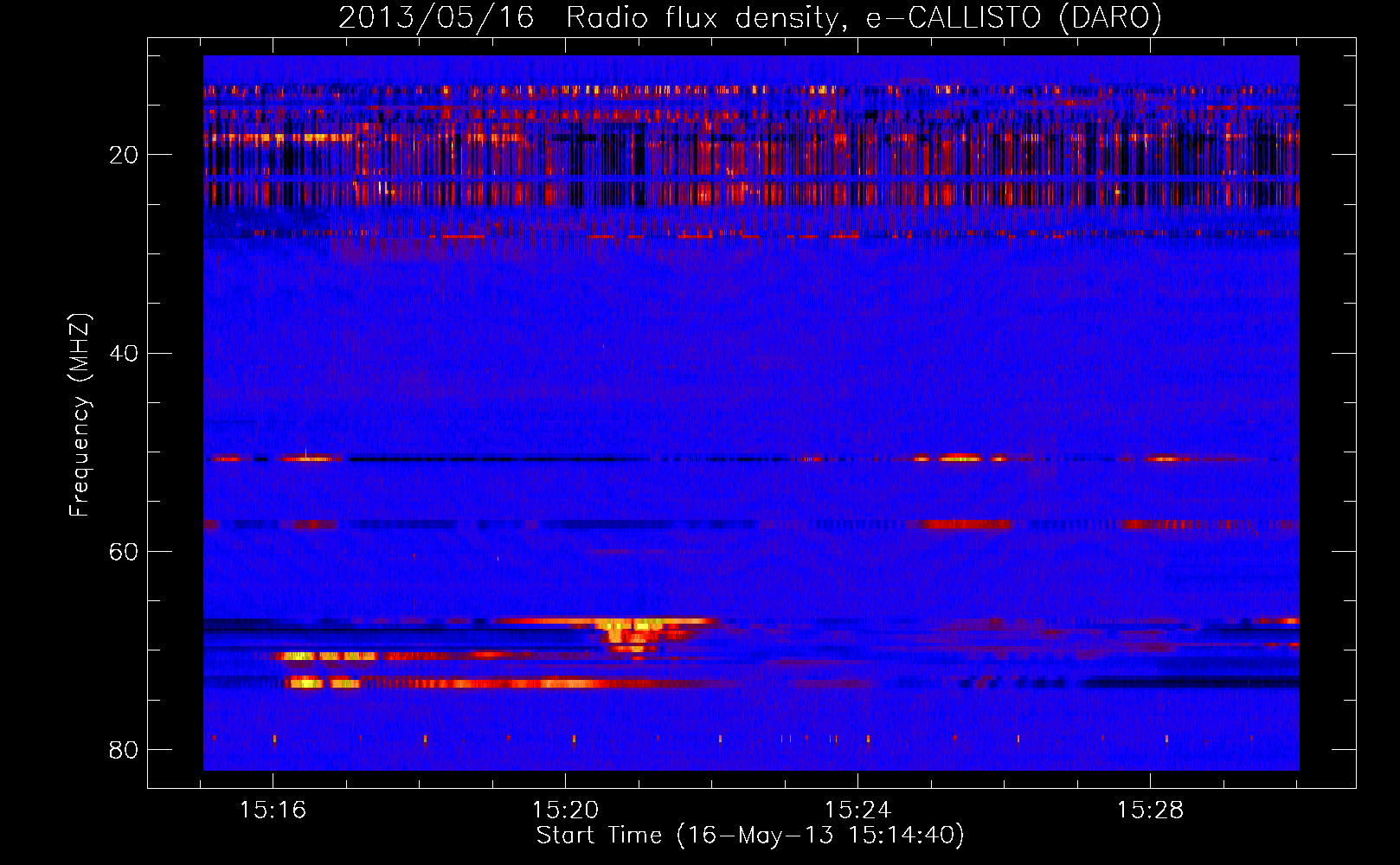Click the red streak at 57 MHz near 15:25
The image size is (1400, 865).
(967, 524)
